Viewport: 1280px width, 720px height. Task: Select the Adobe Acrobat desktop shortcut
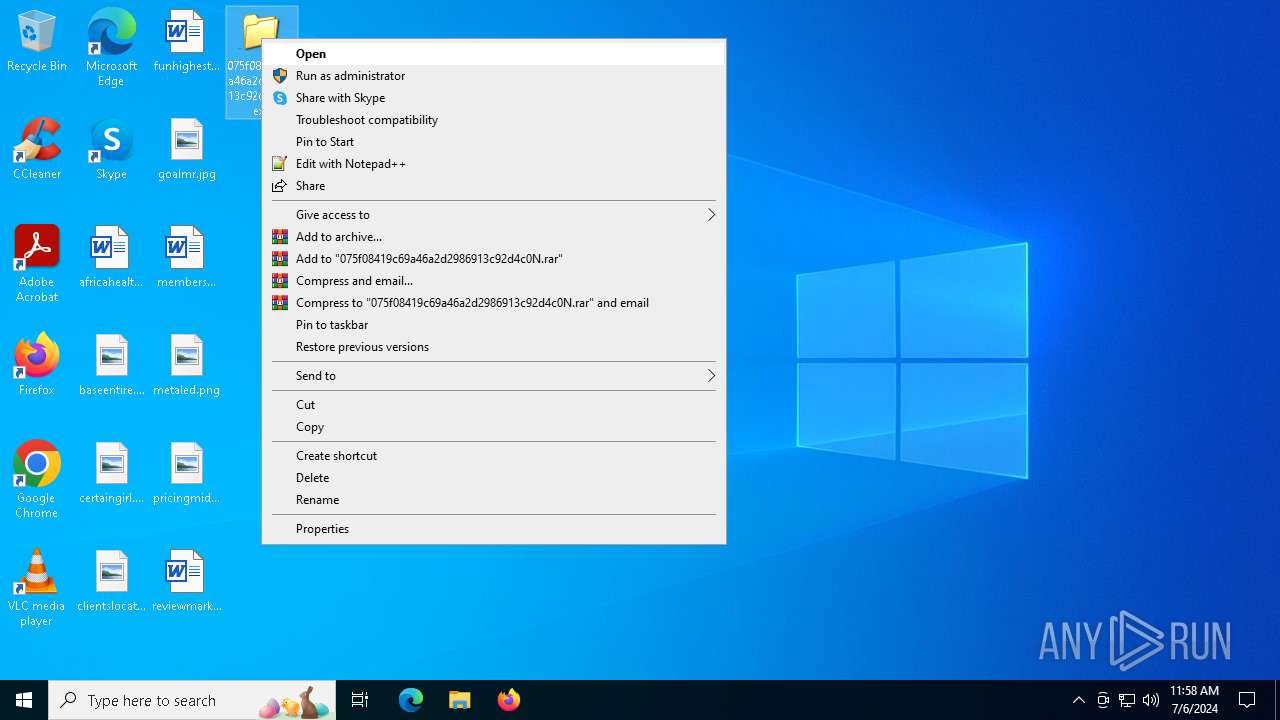37,264
